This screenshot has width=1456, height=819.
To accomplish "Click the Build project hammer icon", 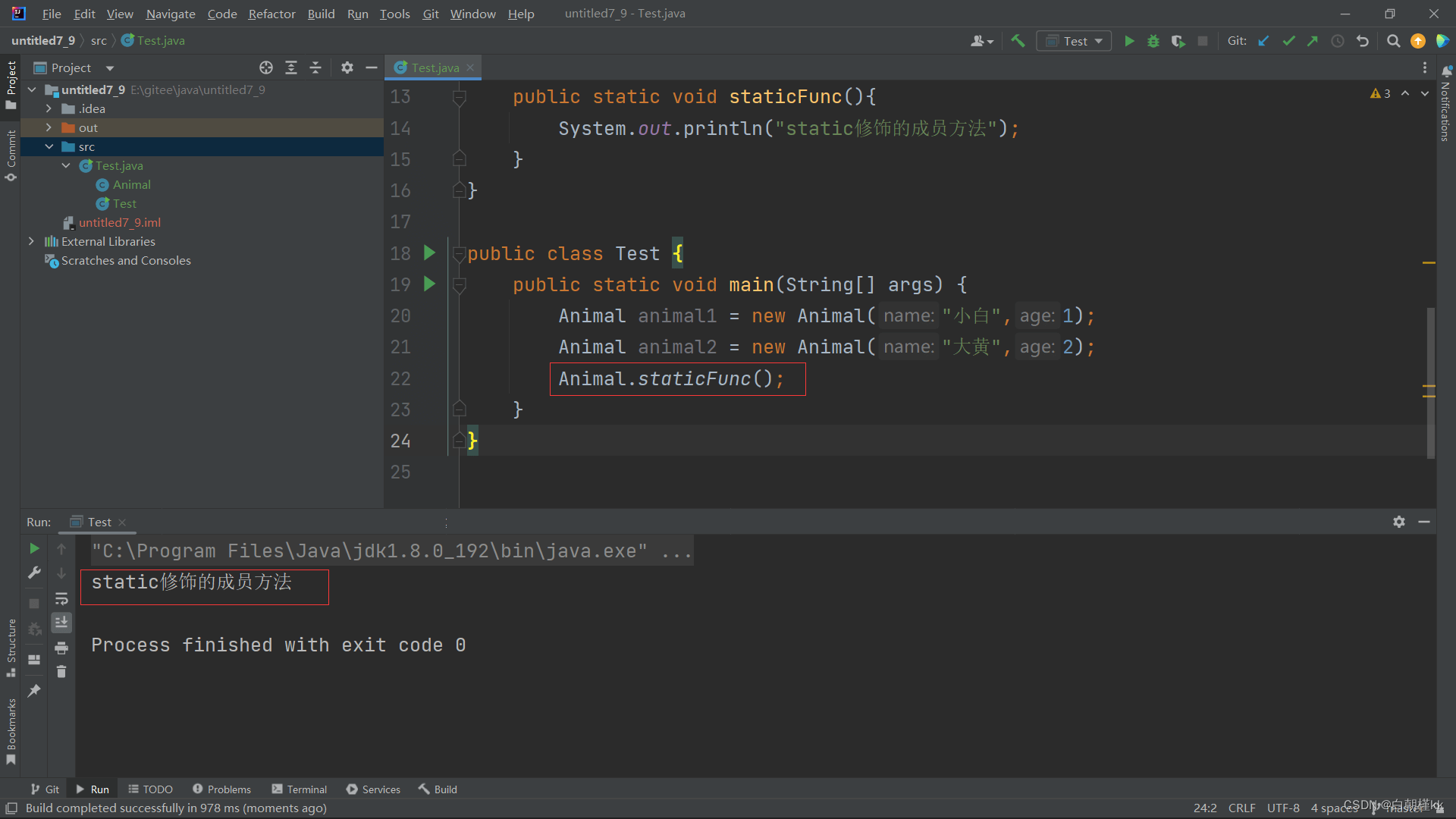I will [1018, 41].
